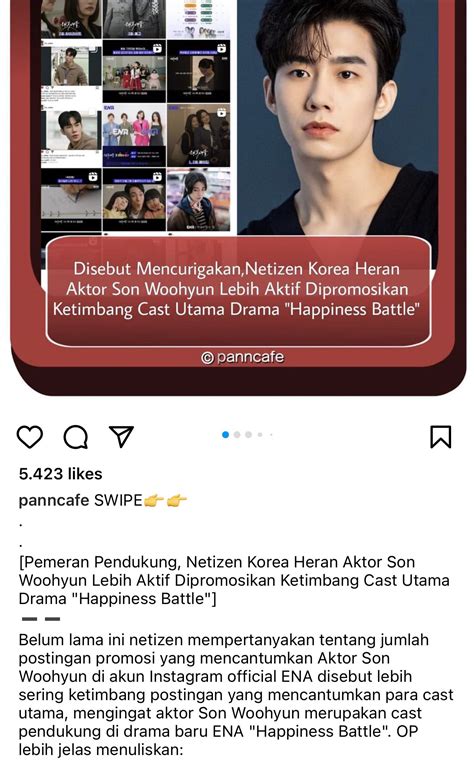Tap the actor portrait photo
Image resolution: width=474 pixels, height=760 pixels.
pos(338,117)
